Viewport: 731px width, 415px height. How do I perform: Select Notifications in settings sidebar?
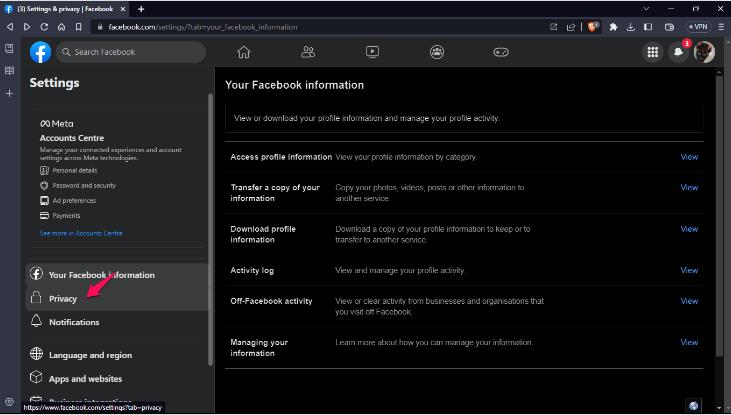point(117,322)
